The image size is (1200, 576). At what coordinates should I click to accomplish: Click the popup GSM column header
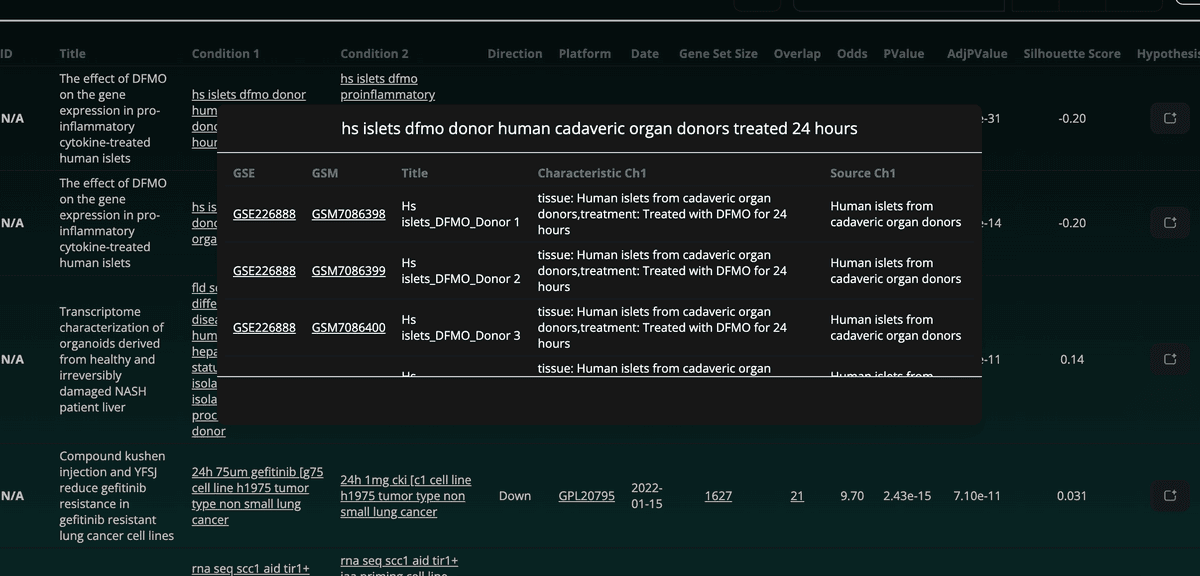[325, 173]
